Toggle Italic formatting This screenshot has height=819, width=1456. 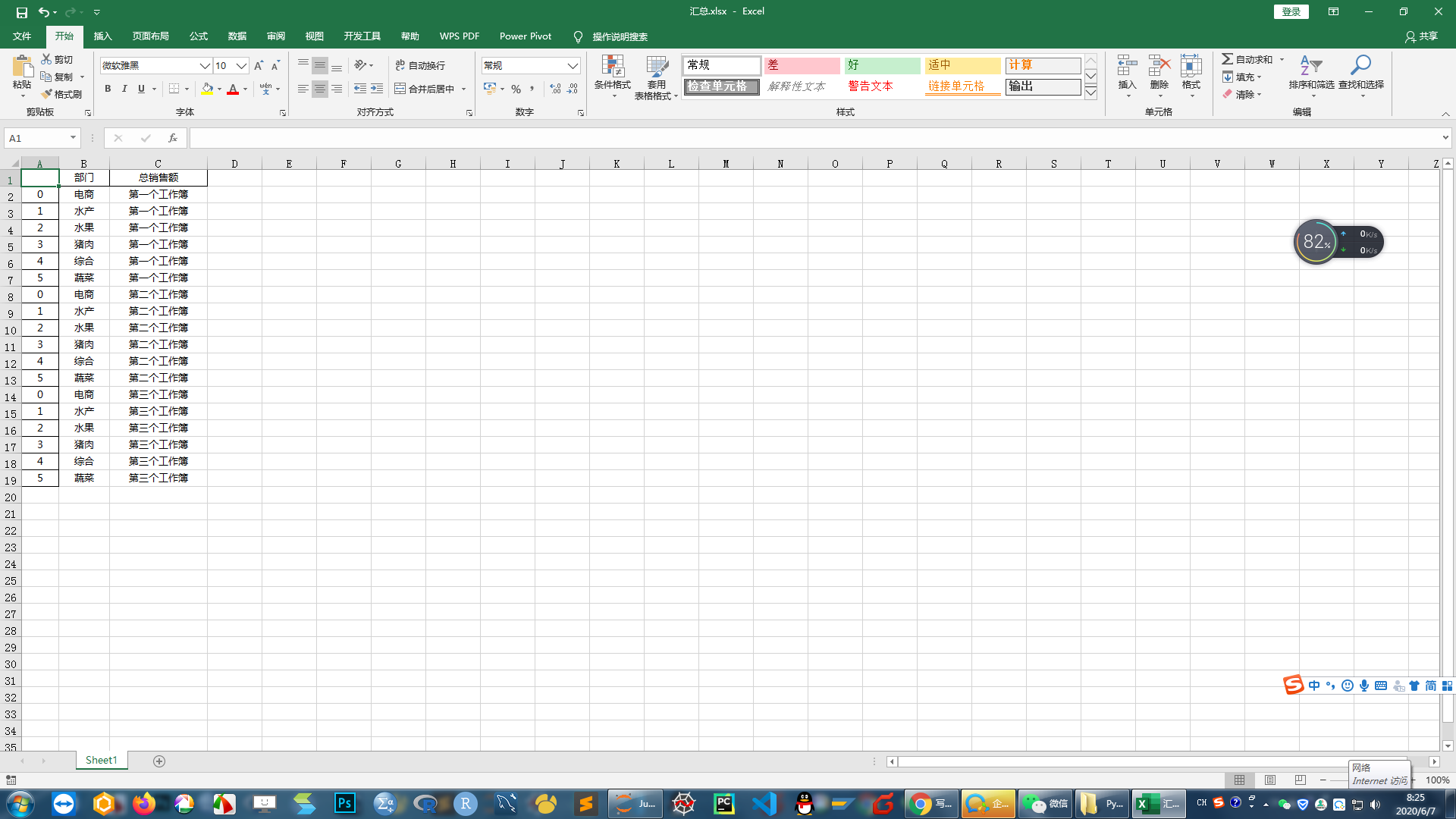[124, 89]
